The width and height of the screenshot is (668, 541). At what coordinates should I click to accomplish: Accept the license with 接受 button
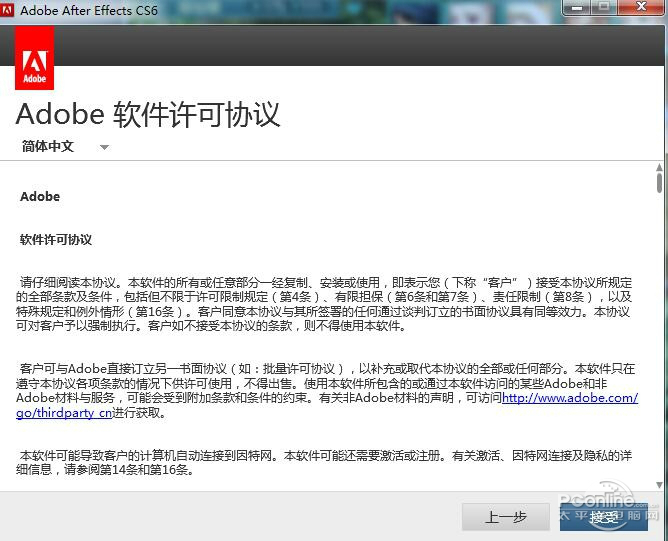coord(604,517)
